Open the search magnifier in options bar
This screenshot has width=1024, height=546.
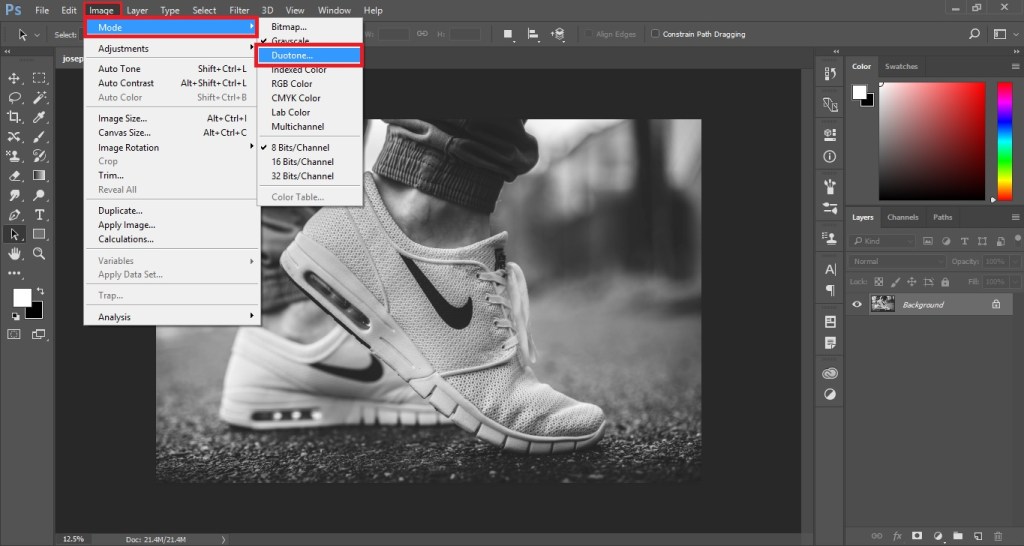(974, 34)
